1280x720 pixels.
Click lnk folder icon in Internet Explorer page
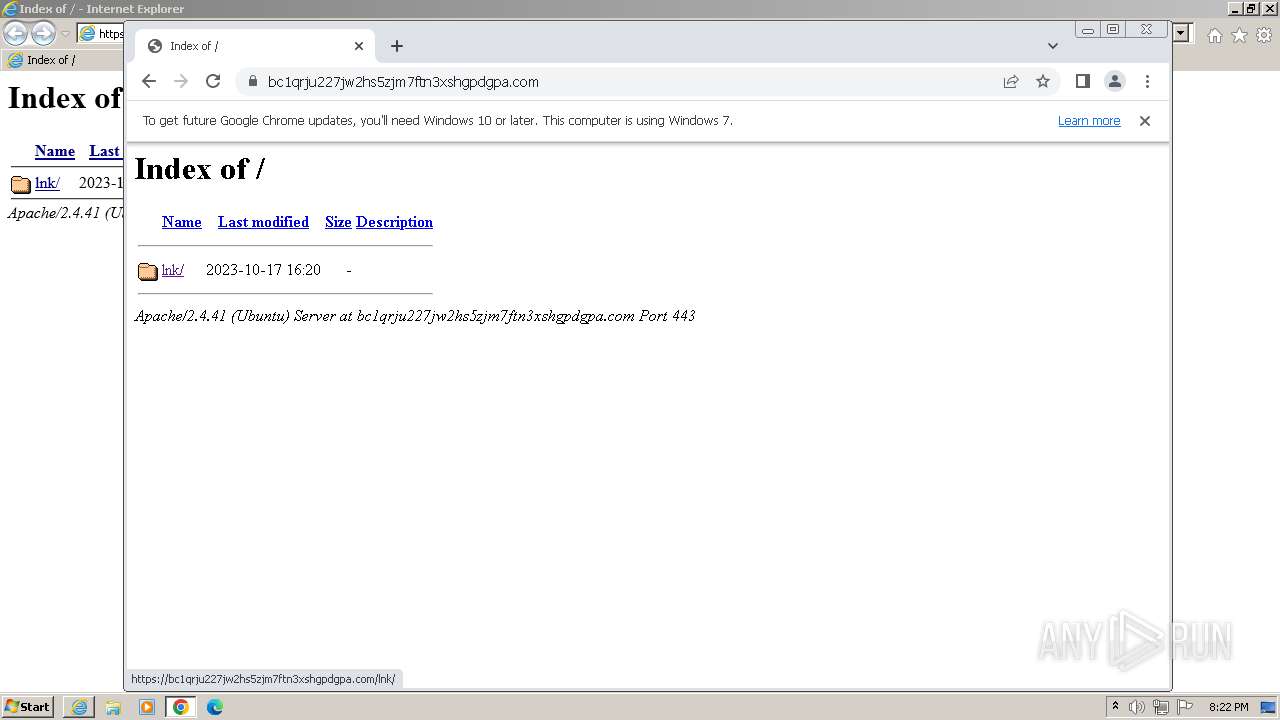tap(21, 184)
